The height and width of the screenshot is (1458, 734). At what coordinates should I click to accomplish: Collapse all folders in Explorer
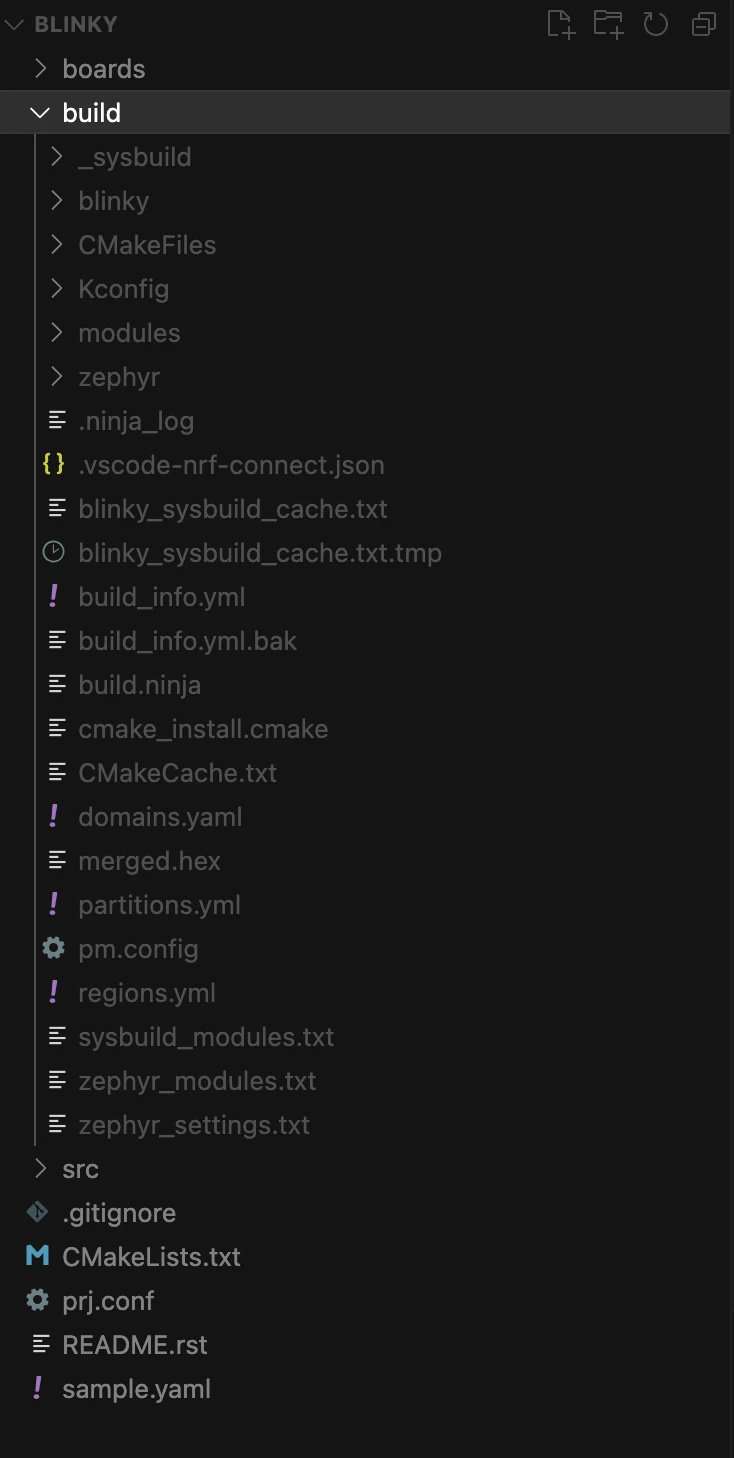(x=704, y=24)
